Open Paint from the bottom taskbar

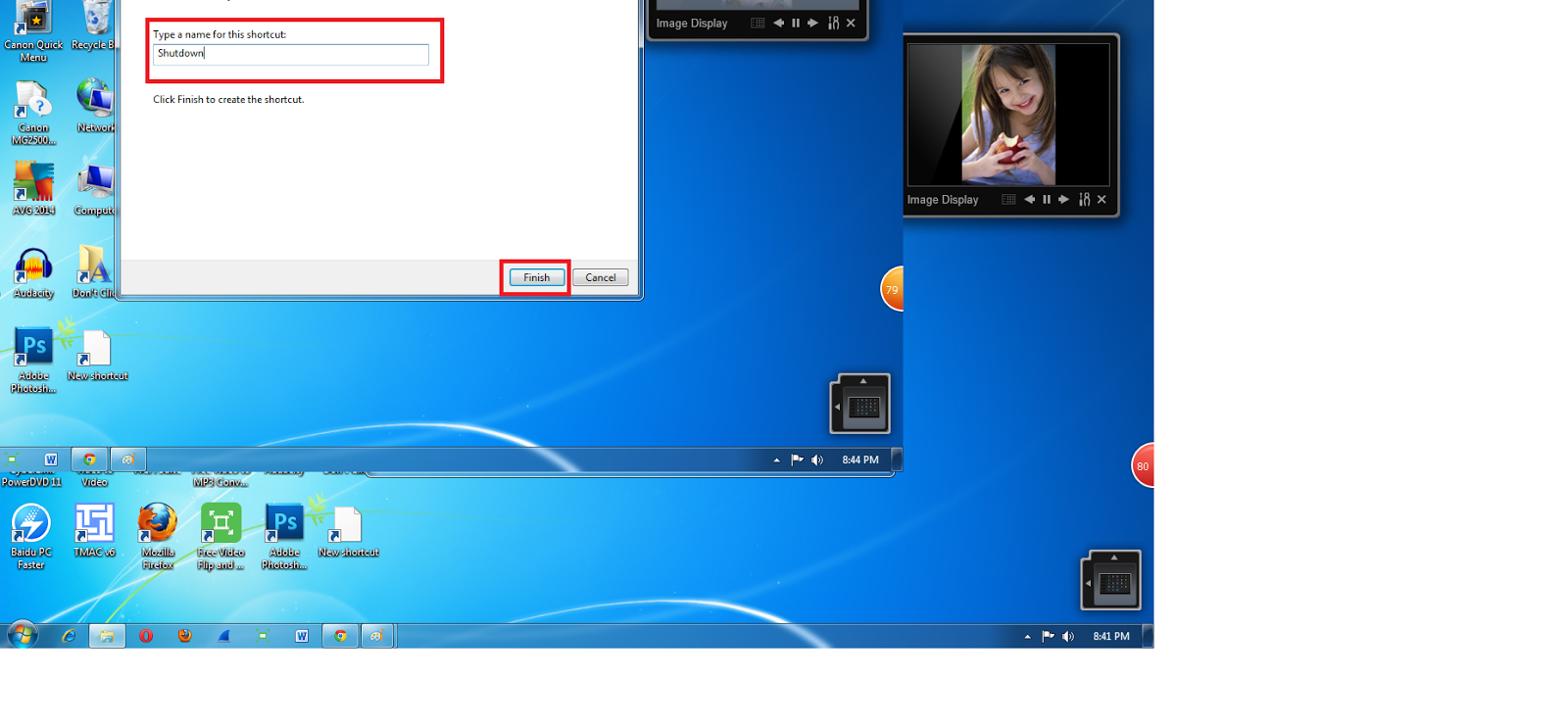[x=377, y=636]
